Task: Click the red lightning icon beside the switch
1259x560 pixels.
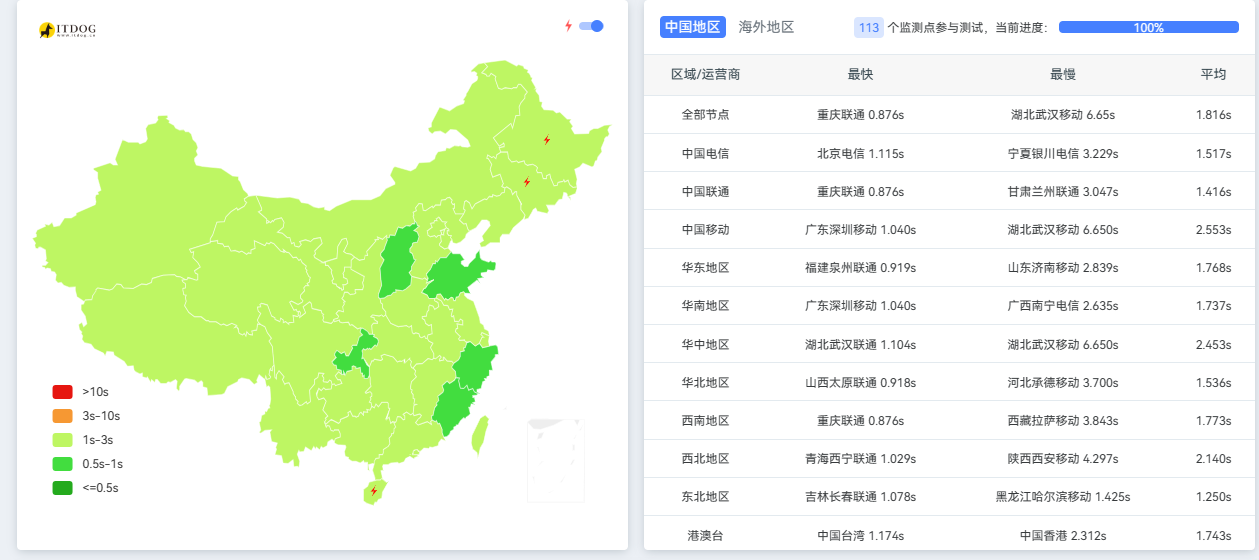Action: [568, 26]
